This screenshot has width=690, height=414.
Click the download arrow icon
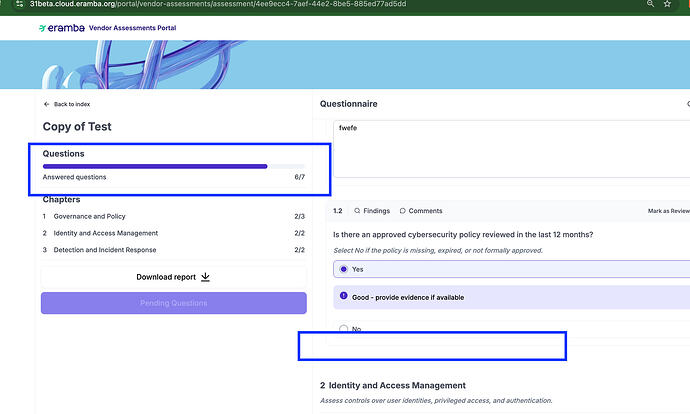coord(206,277)
